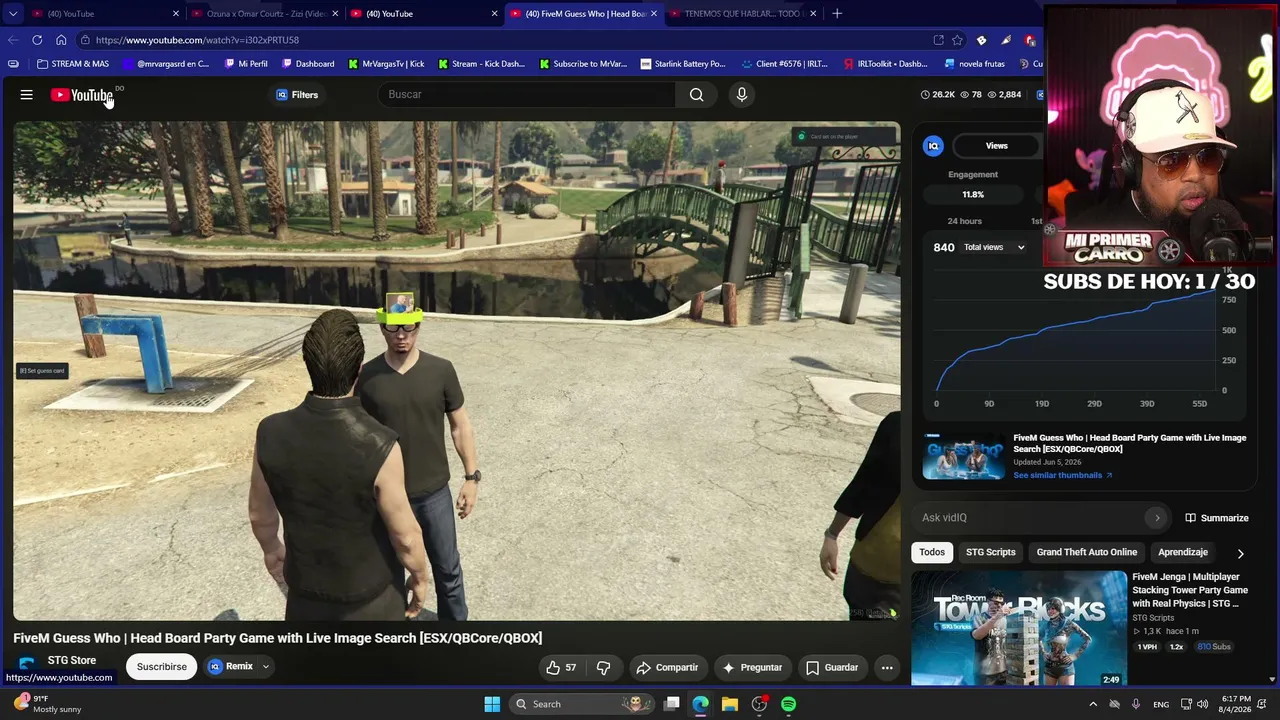The width and height of the screenshot is (1280, 720).
Task: Go back to the previous page
Action: click(x=13, y=40)
